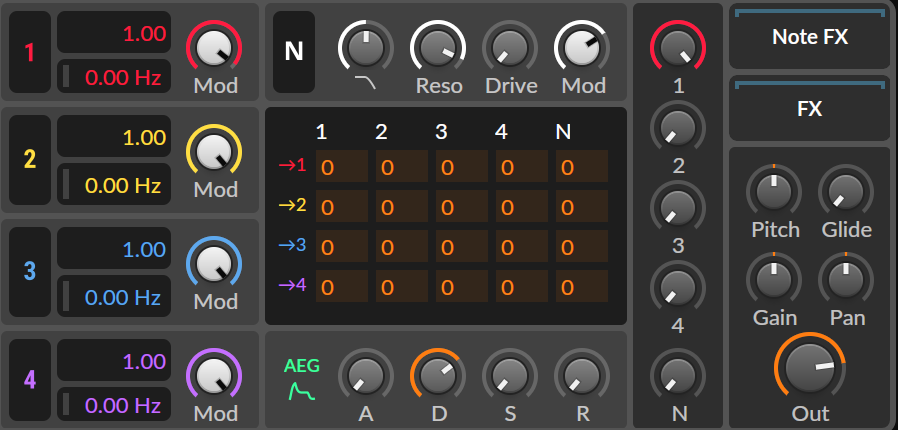Click operator 3 ratio value 1.00
This screenshot has width=898, height=430.
point(114,250)
